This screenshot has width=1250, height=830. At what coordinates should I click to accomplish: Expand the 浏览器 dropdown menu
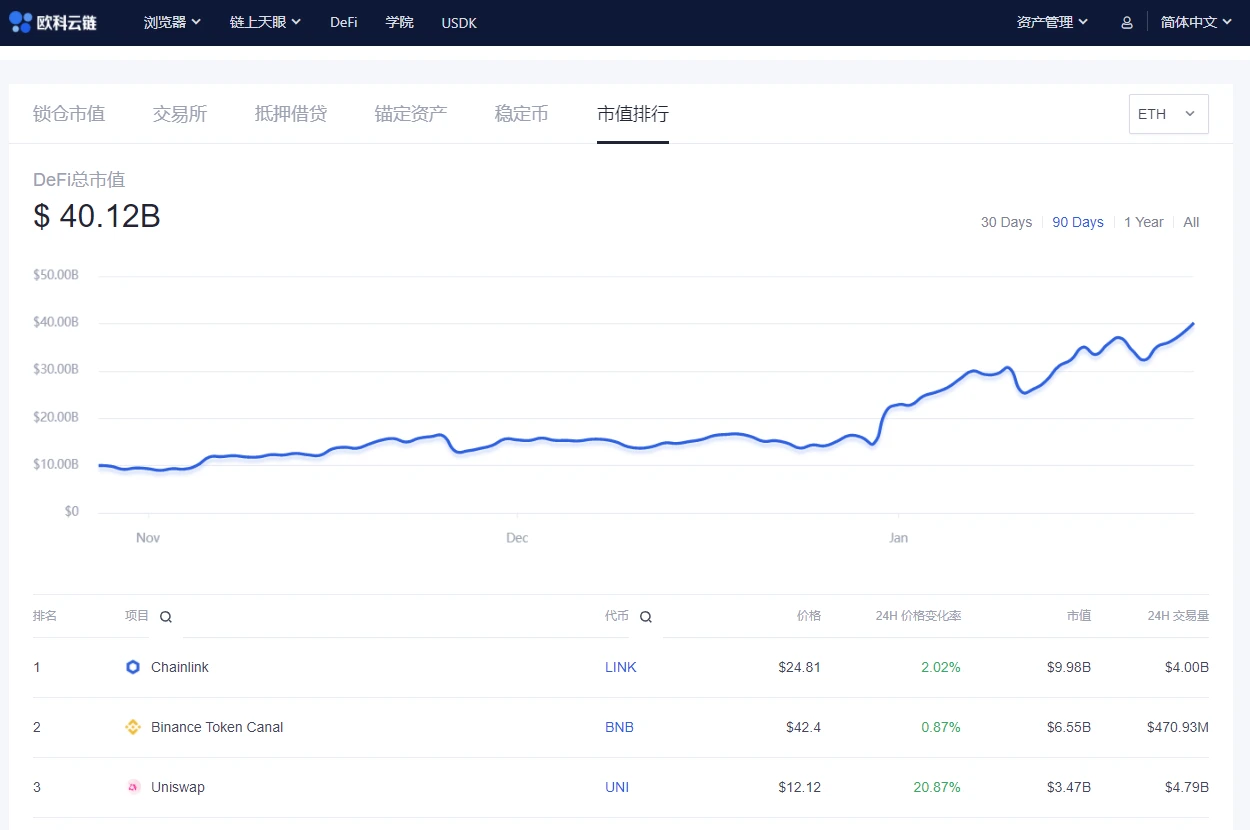click(172, 22)
